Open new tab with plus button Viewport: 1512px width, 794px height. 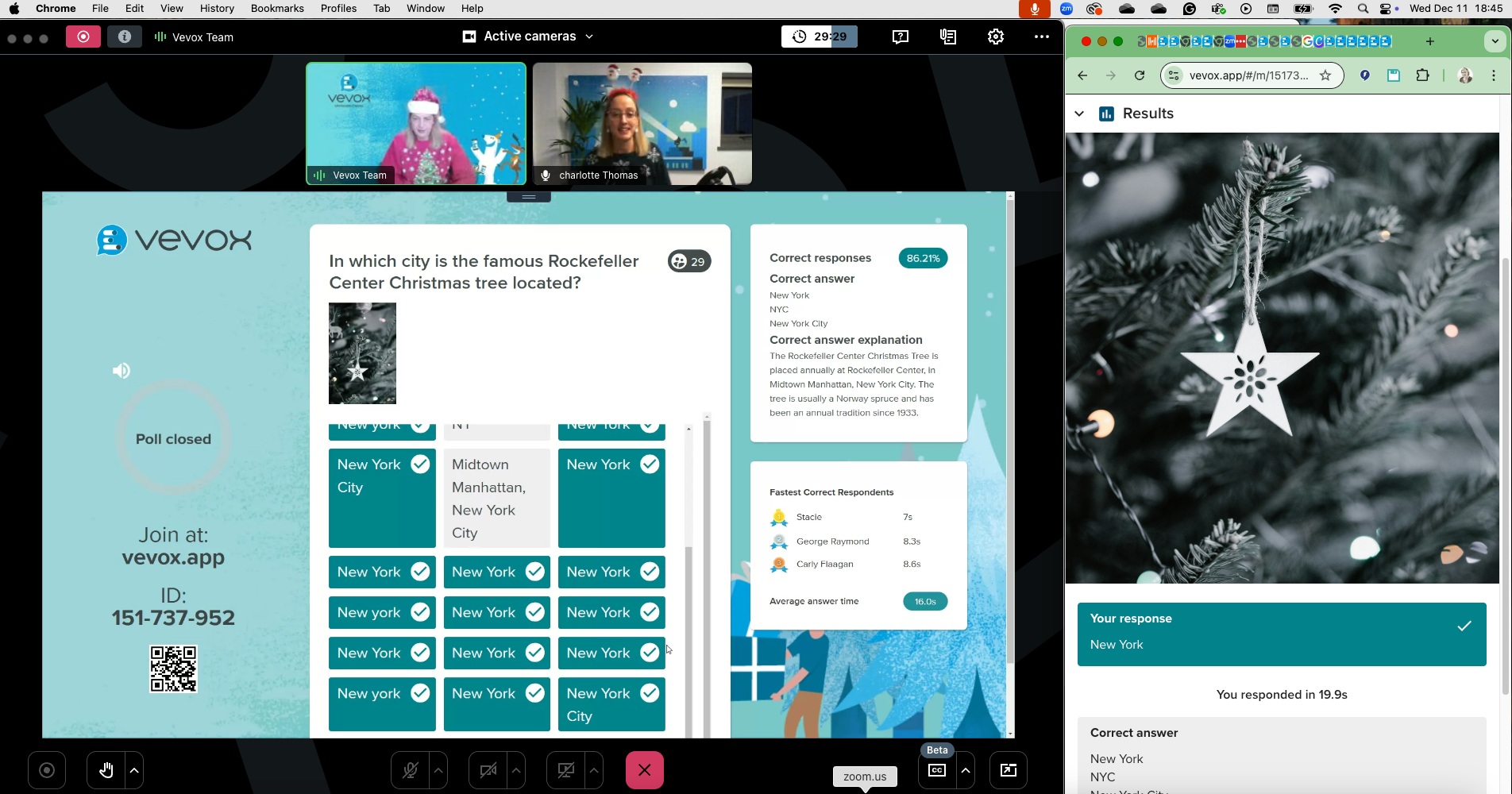1429,41
